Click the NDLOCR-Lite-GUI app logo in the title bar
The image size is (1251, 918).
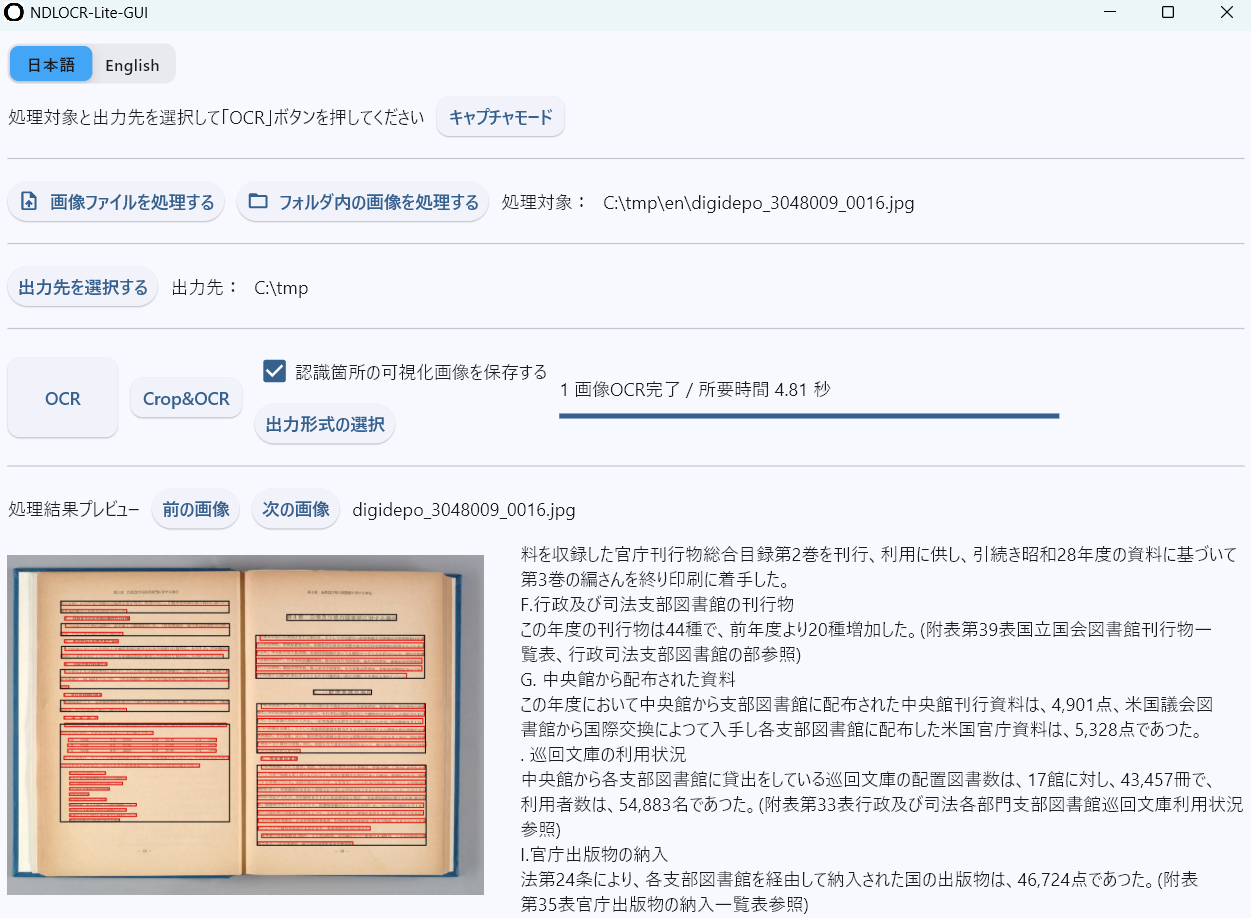pos(13,12)
